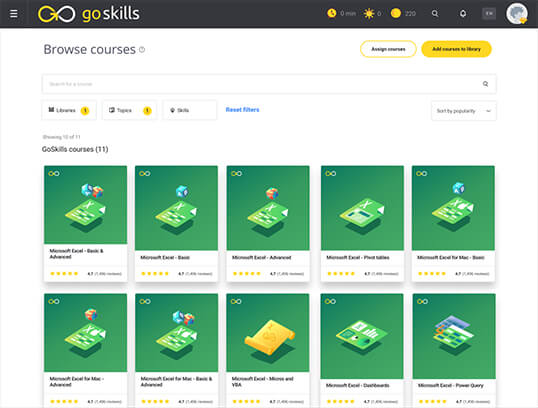Image resolution: width=538 pixels, height=408 pixels.
Task: Open the header search magnifier icon
Action: click(435, 14)
